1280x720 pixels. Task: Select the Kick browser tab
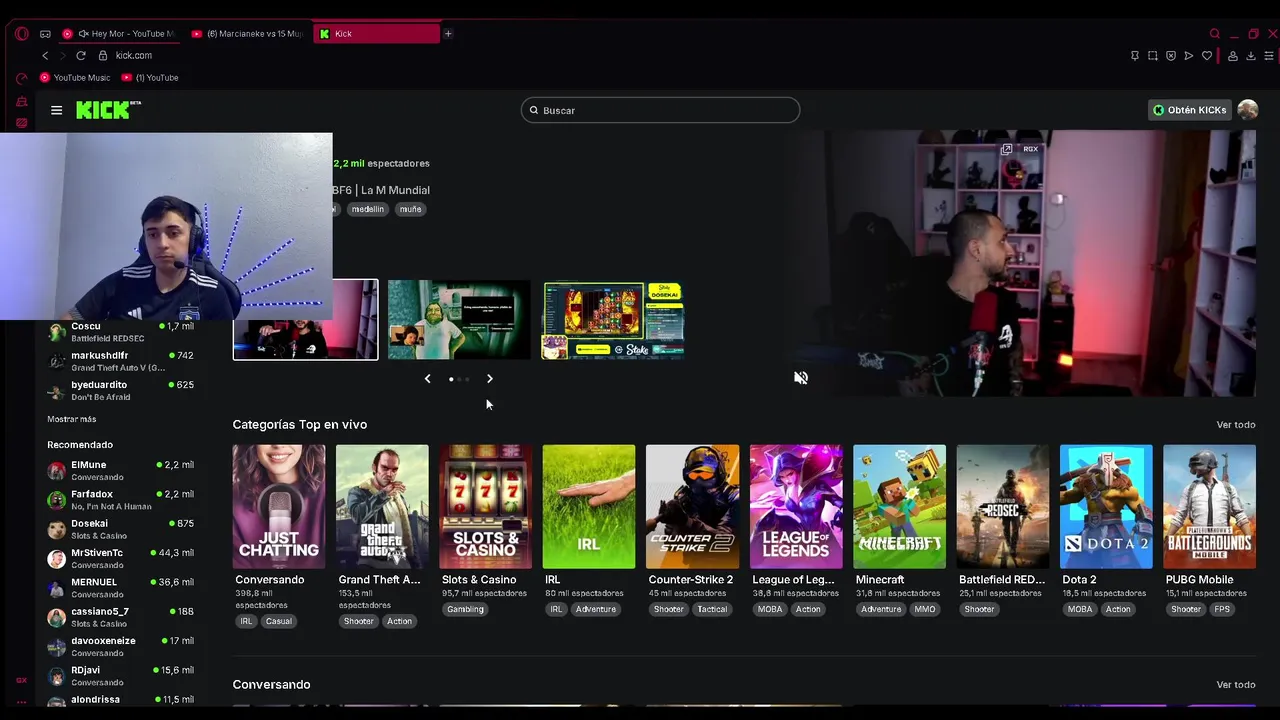(x=377, y=34)
